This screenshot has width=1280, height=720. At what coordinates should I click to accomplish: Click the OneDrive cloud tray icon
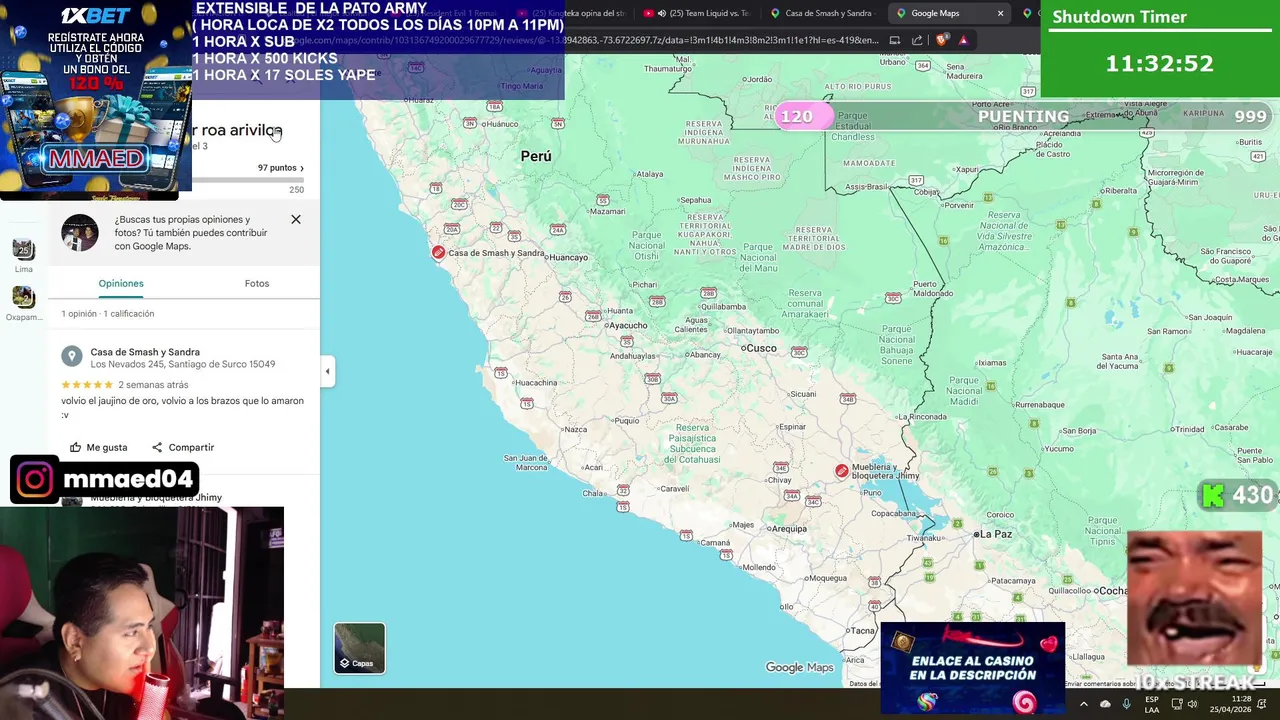point(1105,704)
